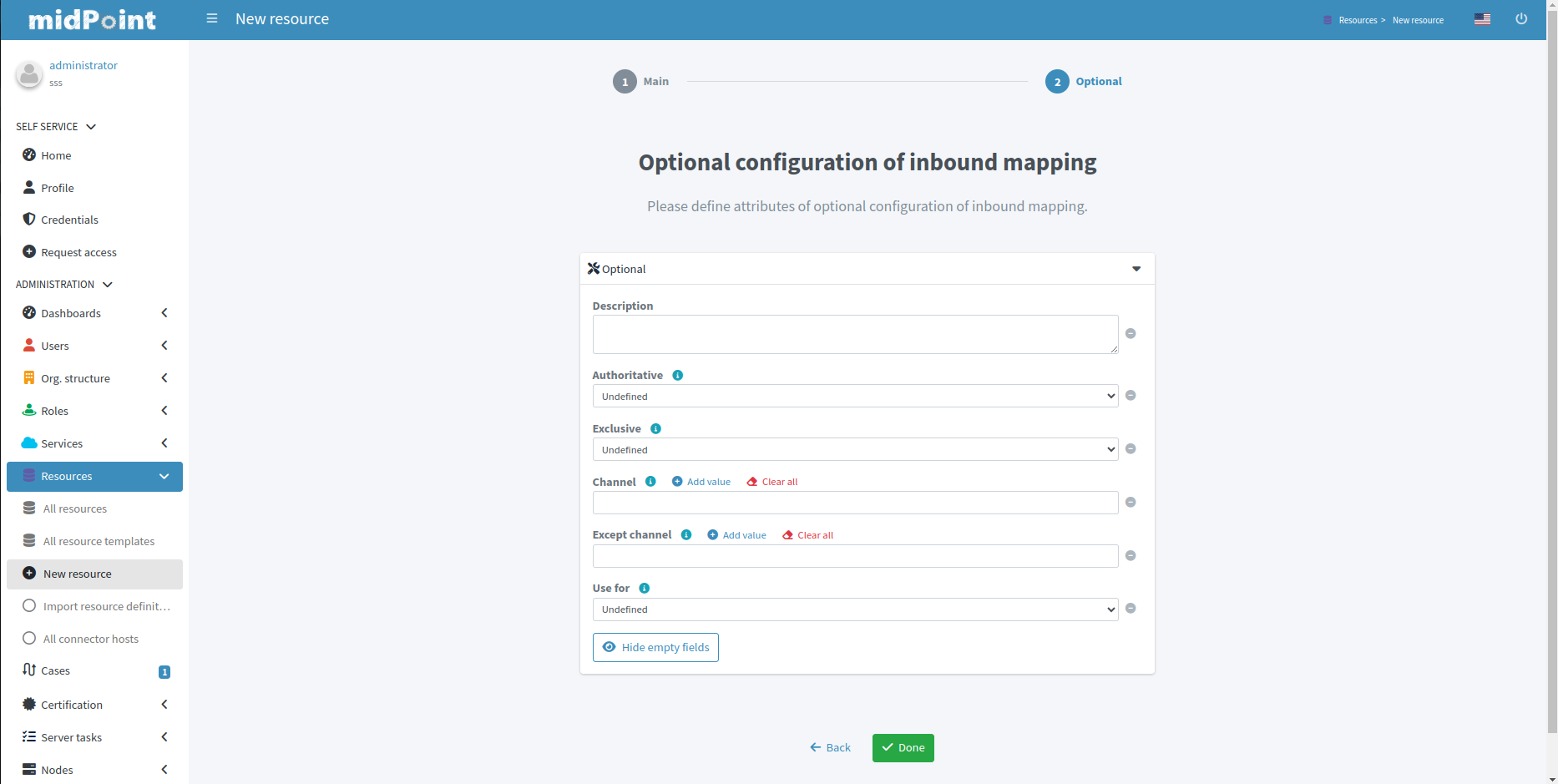Click the info icon next to Authoritative
This screenshot has width=1558, height=784.
(x=678, y=376)
